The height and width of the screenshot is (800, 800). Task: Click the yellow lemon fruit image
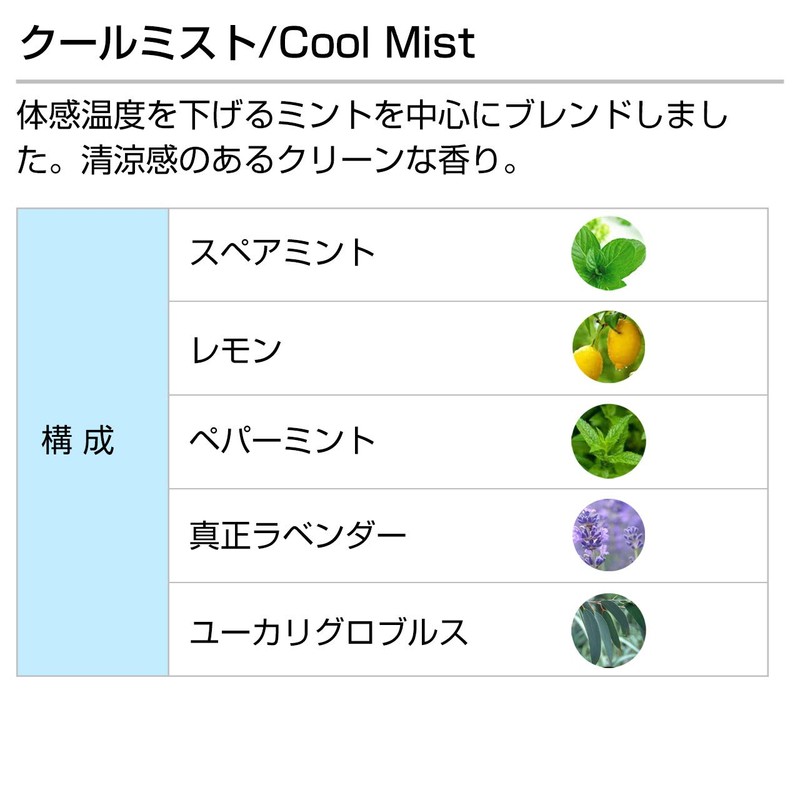point(608,348)
